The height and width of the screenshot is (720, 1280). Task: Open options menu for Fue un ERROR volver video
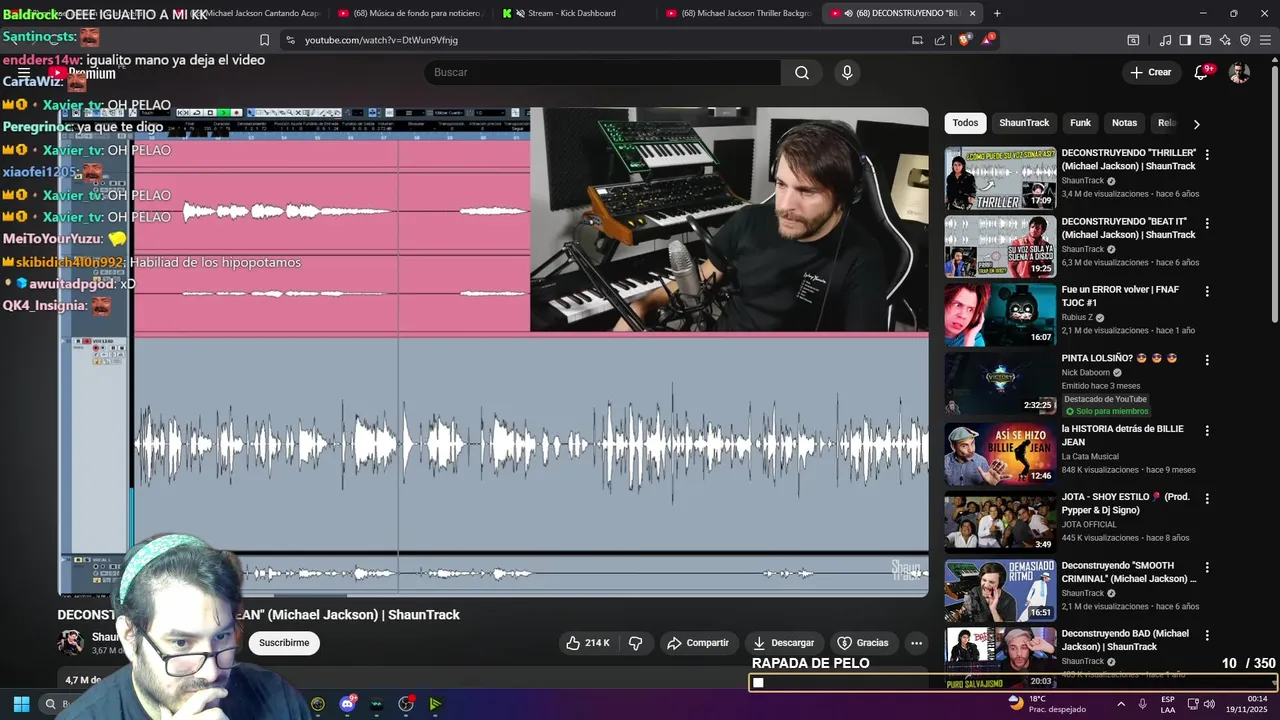pos(1207,291)
